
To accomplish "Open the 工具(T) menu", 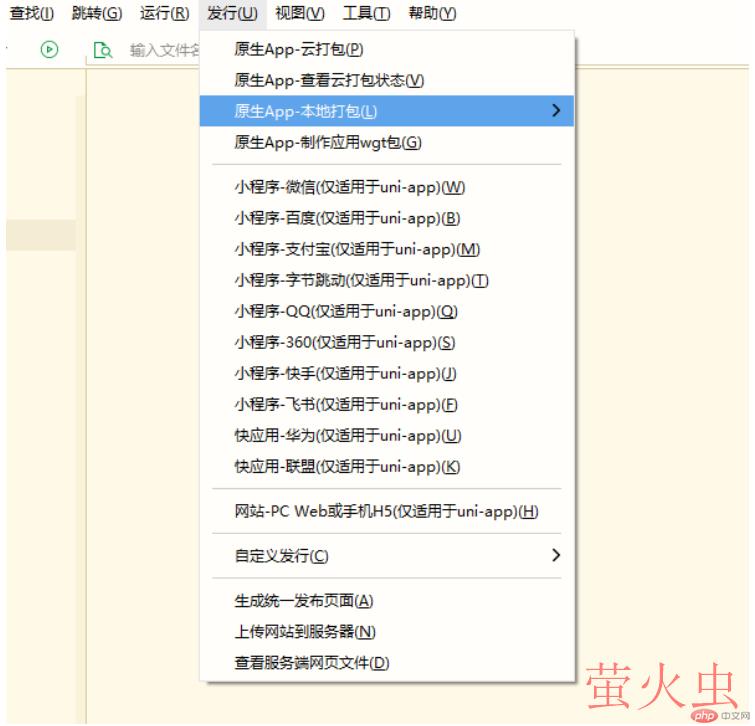I will tap(366, 13).
